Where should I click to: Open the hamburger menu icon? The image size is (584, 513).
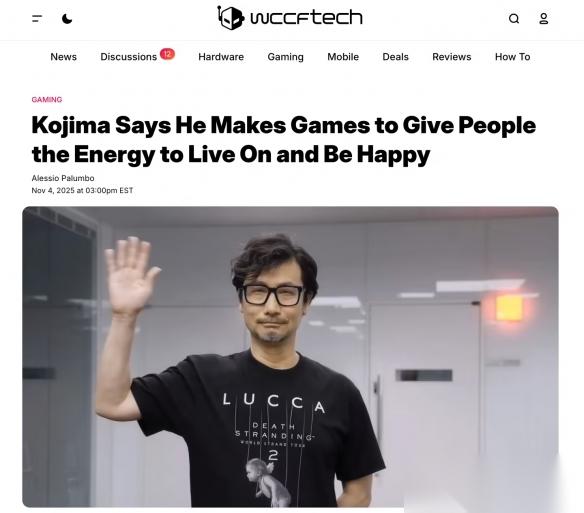point(37,18)
